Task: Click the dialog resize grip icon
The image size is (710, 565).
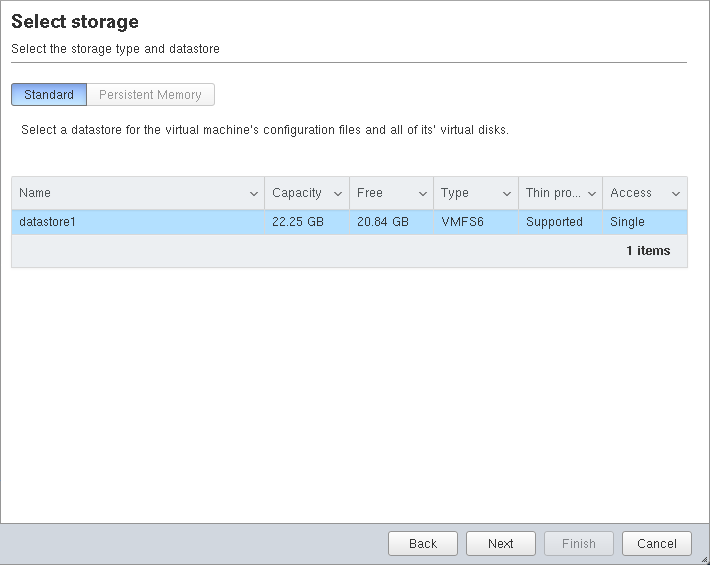Action: [x=705, y=560]
